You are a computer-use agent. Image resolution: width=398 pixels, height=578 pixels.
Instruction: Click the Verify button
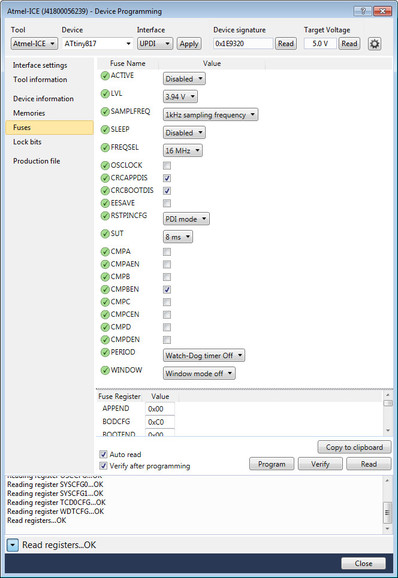pos(320,464)
